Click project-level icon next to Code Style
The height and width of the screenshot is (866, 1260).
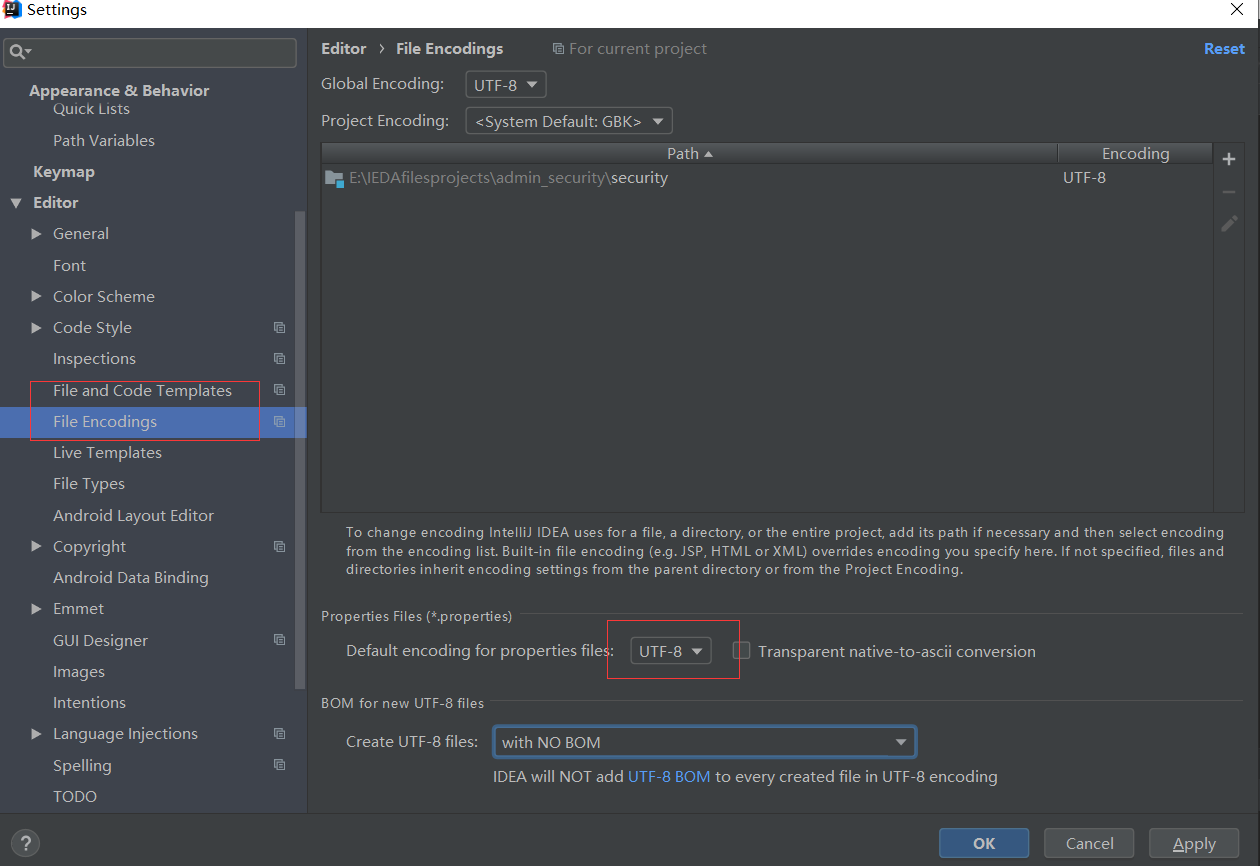[279, 328]
